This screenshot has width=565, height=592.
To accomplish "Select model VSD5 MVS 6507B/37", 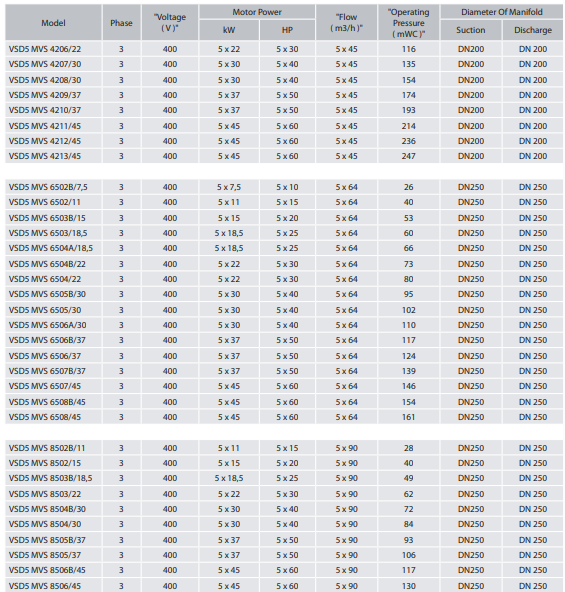I will pos(47,372).
